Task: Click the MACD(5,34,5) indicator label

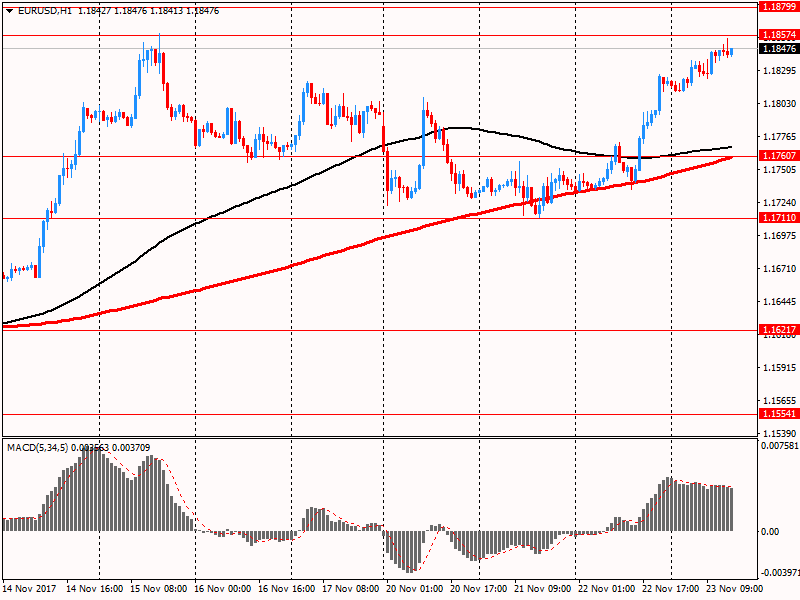Action: (x=38, y=448)
